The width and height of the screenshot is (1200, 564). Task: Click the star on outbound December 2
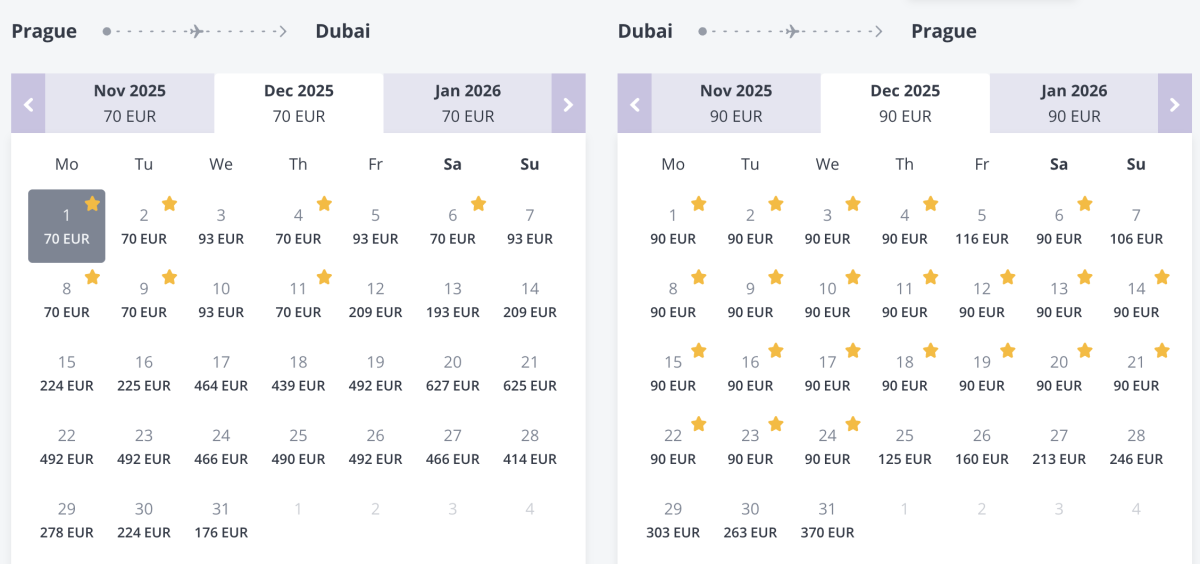tap(170, 204)
